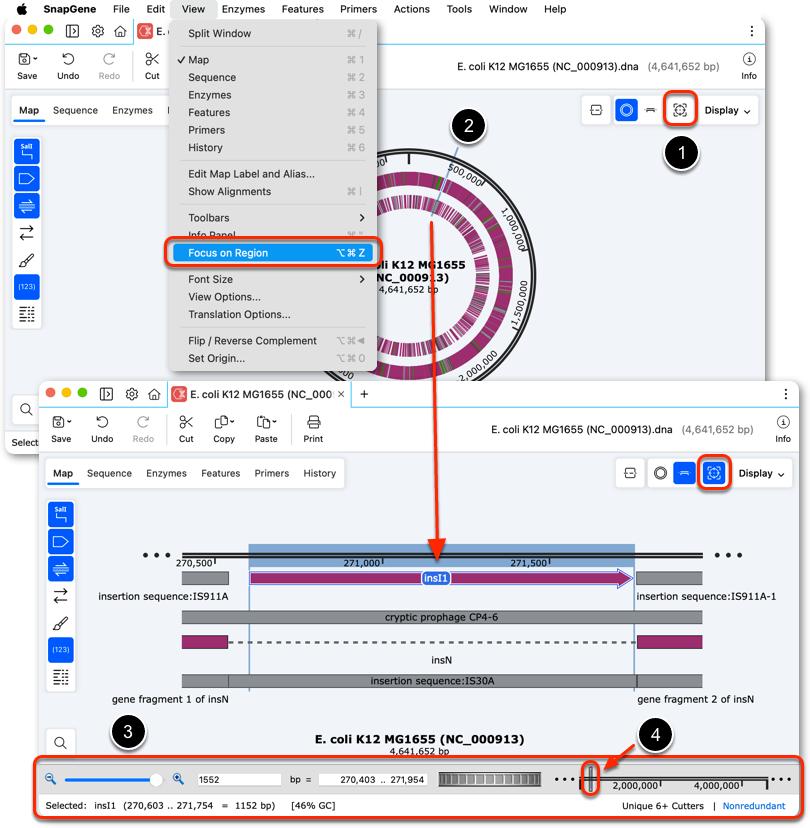Open Display dropdown in front window
This screenshot has height=828, width=810.
pos(761,473)
